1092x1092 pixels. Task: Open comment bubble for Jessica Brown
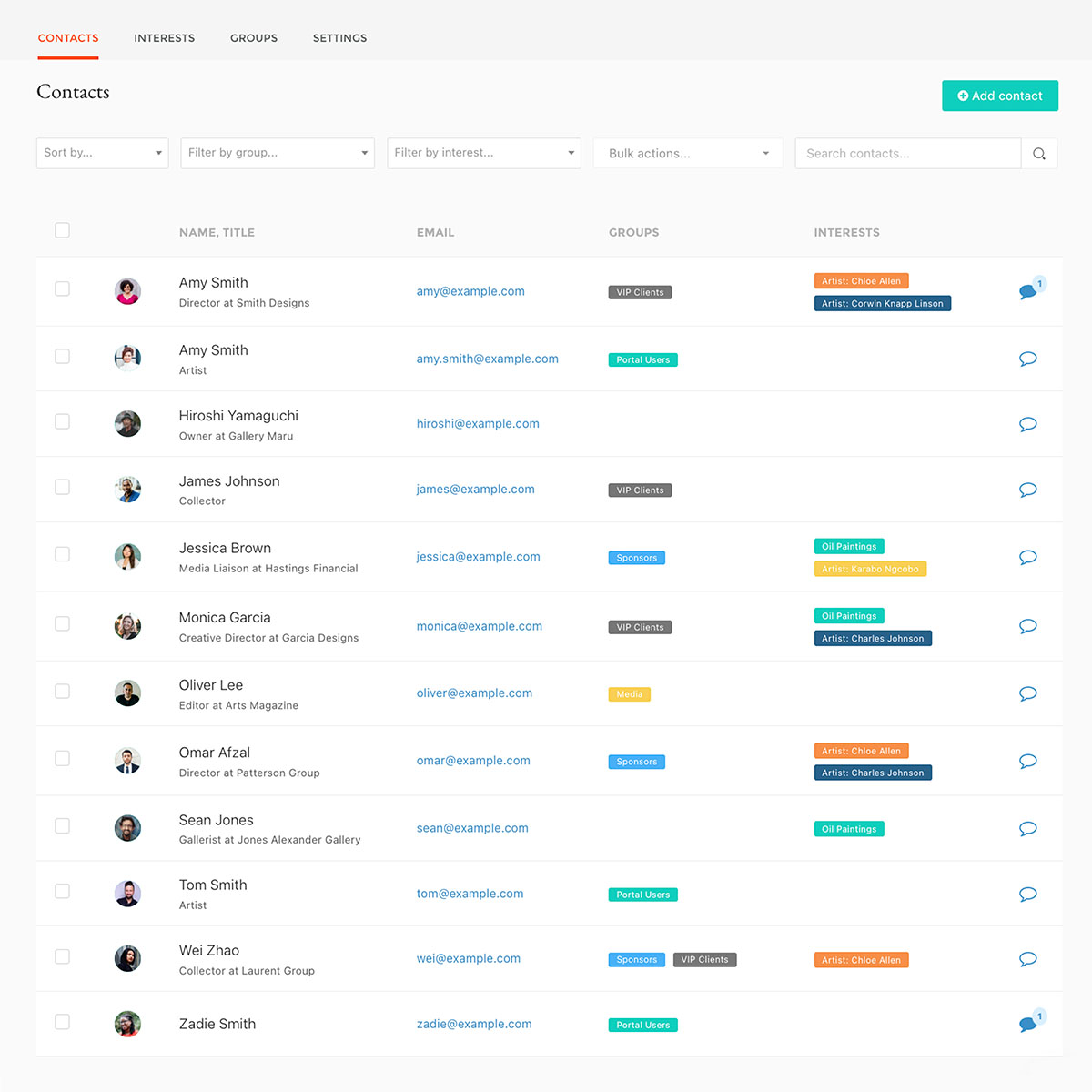pos(1028,557)
